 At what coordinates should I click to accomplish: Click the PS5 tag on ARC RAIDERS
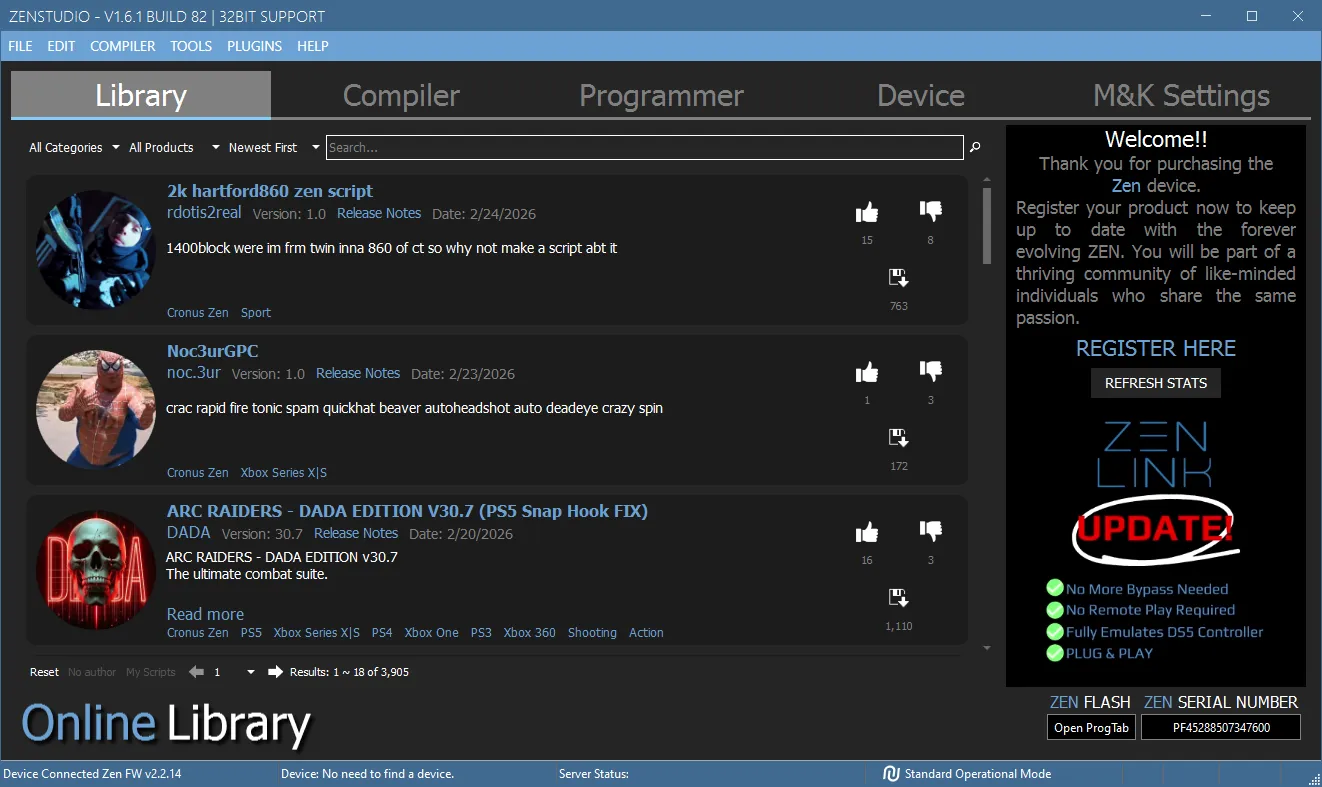click(x=251, y=632)
